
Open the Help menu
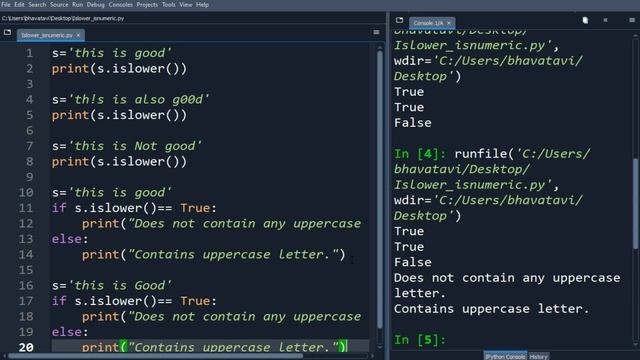(x=202, y=4)
